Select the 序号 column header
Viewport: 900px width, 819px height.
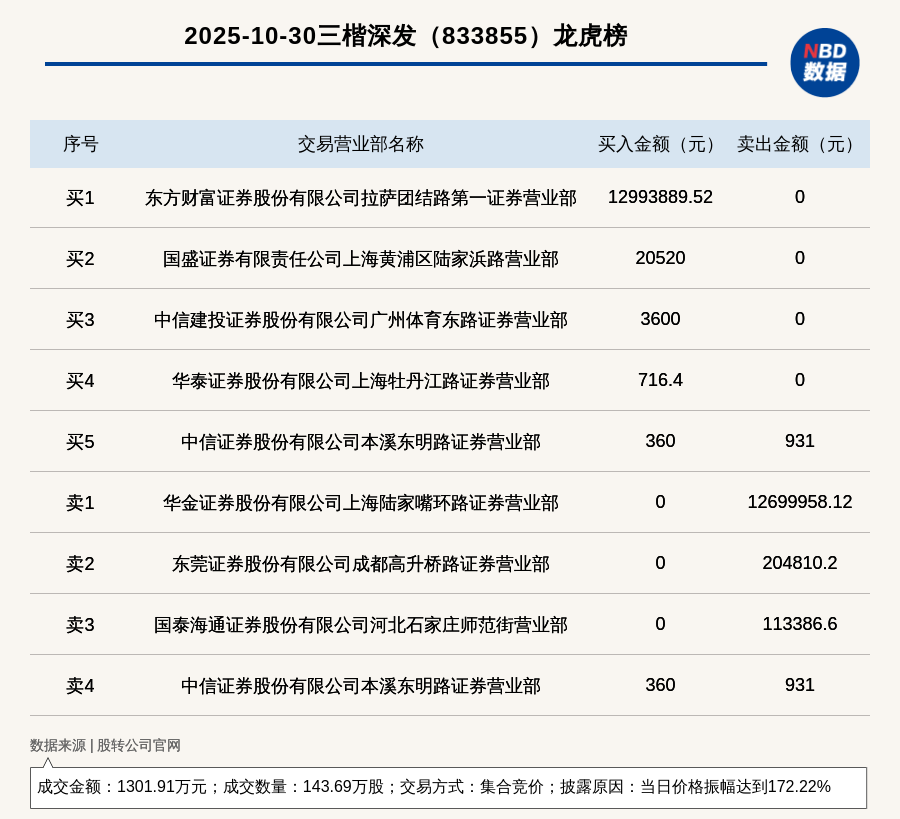[80, 144]
